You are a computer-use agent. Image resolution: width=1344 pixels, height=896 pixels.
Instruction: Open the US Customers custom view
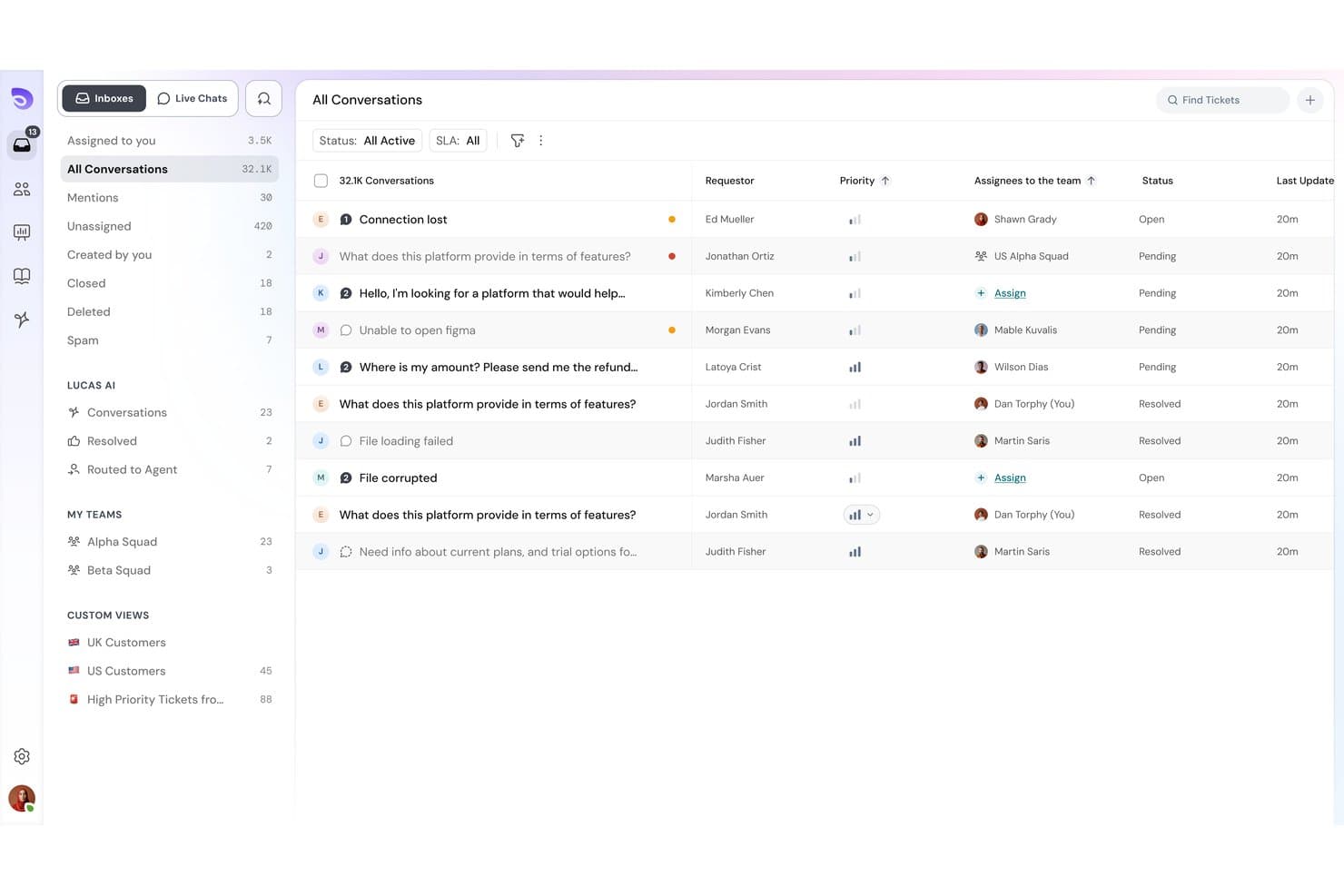(169, 671)
